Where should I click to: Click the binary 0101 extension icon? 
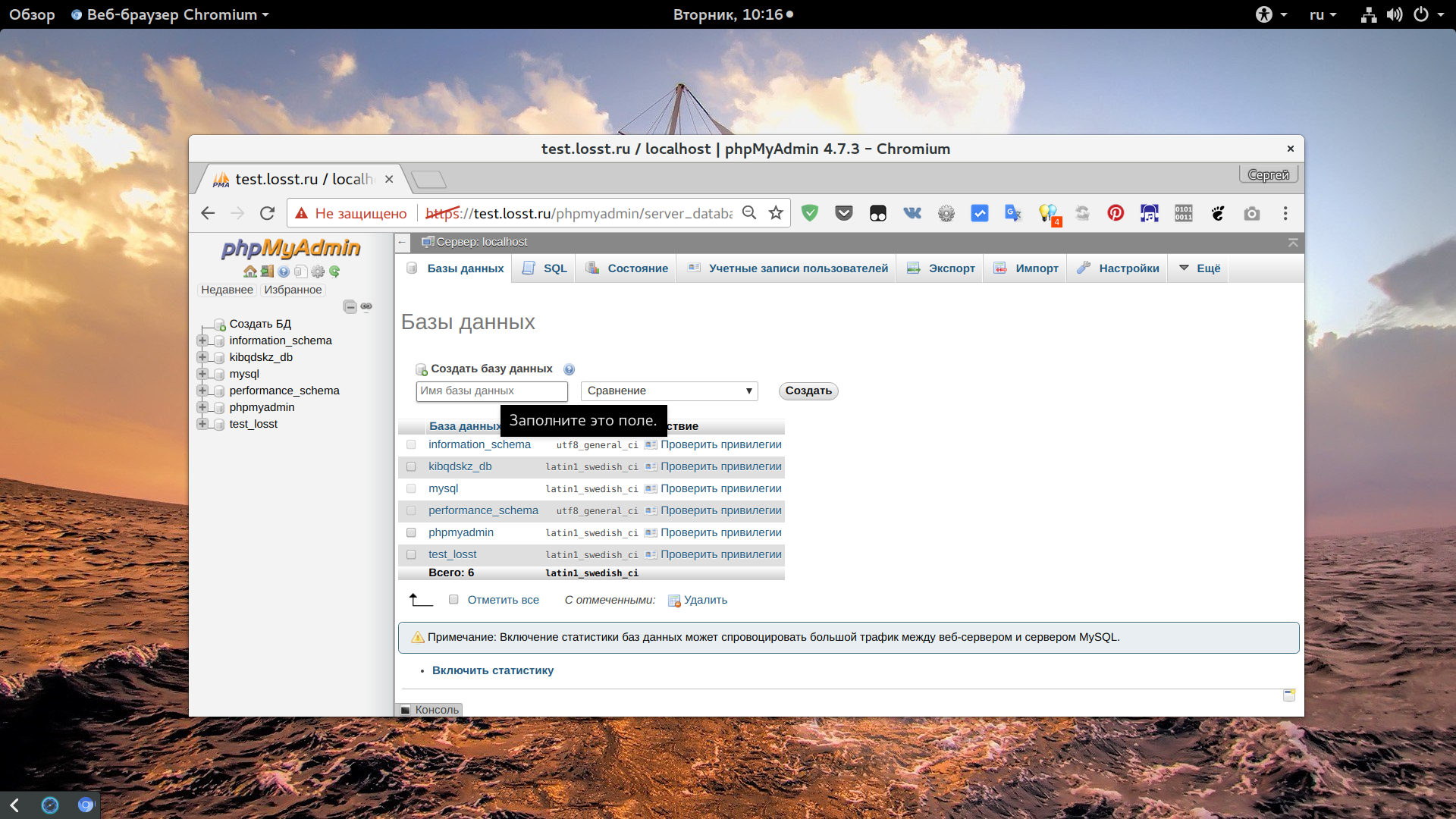coord(1184,213)
